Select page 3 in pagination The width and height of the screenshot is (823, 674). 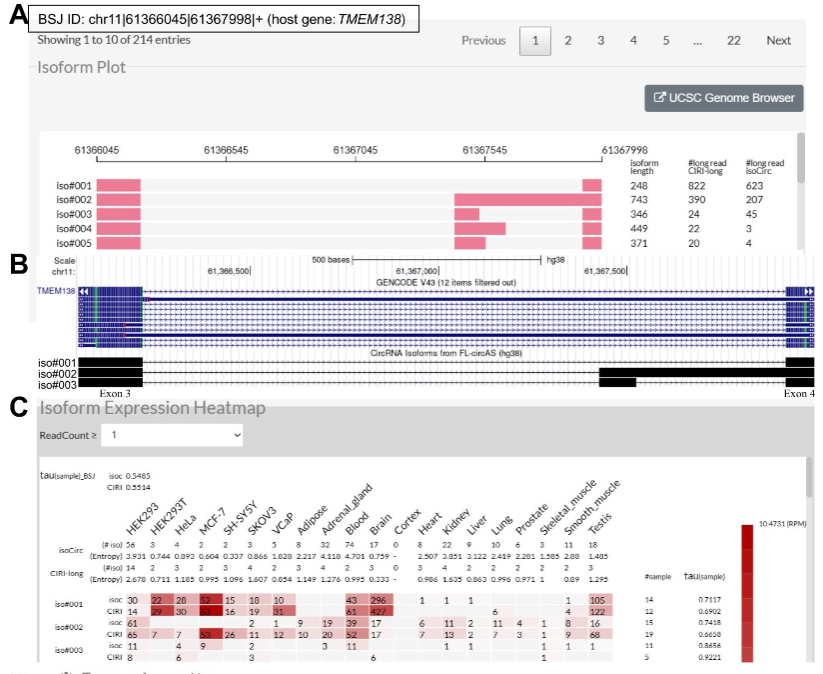[x=601, y=41]
